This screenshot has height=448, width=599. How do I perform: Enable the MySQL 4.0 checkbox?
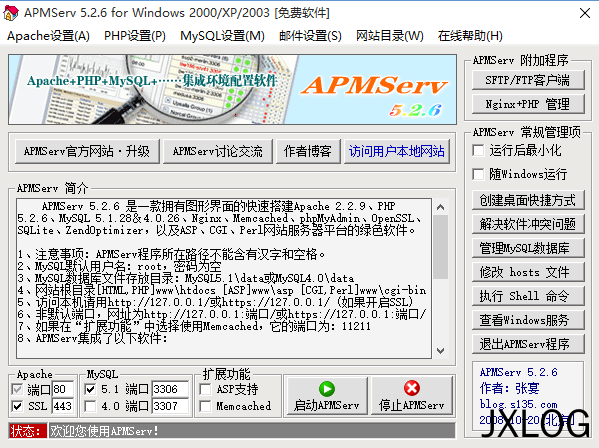click(90, 406)
